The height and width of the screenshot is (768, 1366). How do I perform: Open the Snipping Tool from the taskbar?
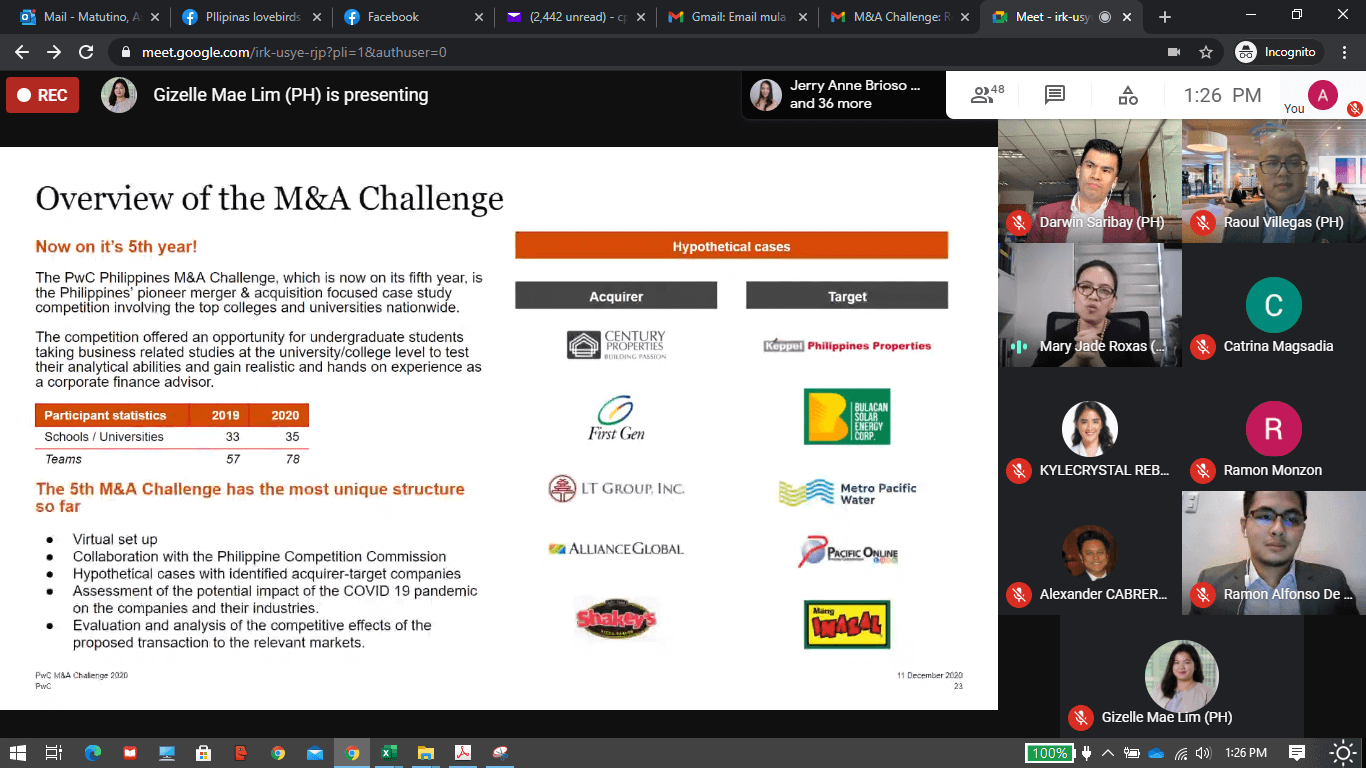click(499, 753)
